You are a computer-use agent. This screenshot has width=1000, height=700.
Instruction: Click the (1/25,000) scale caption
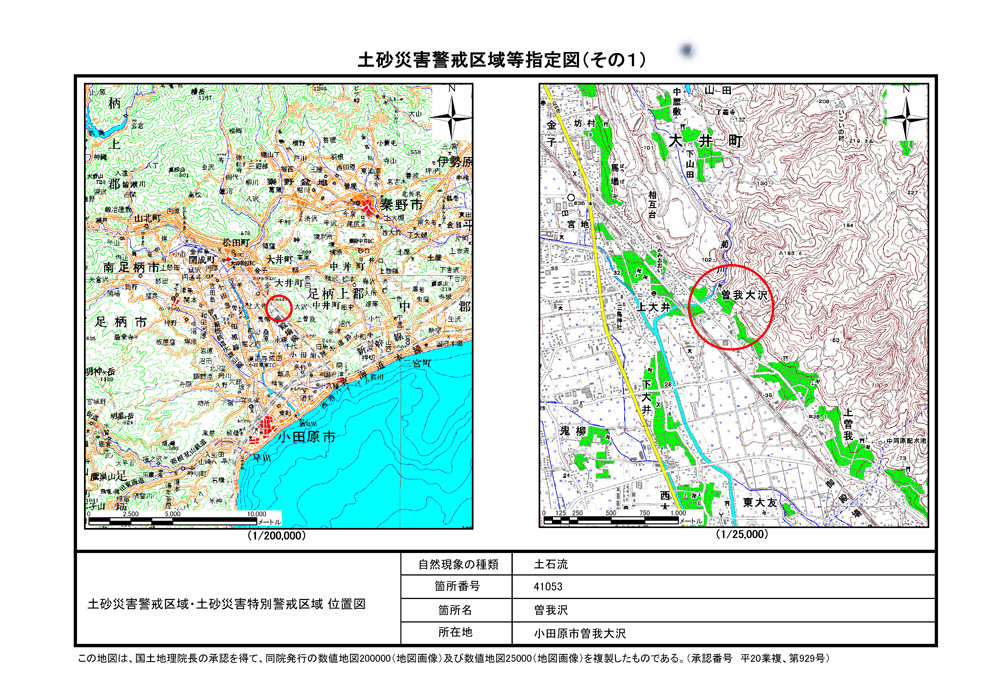[741, 536]
